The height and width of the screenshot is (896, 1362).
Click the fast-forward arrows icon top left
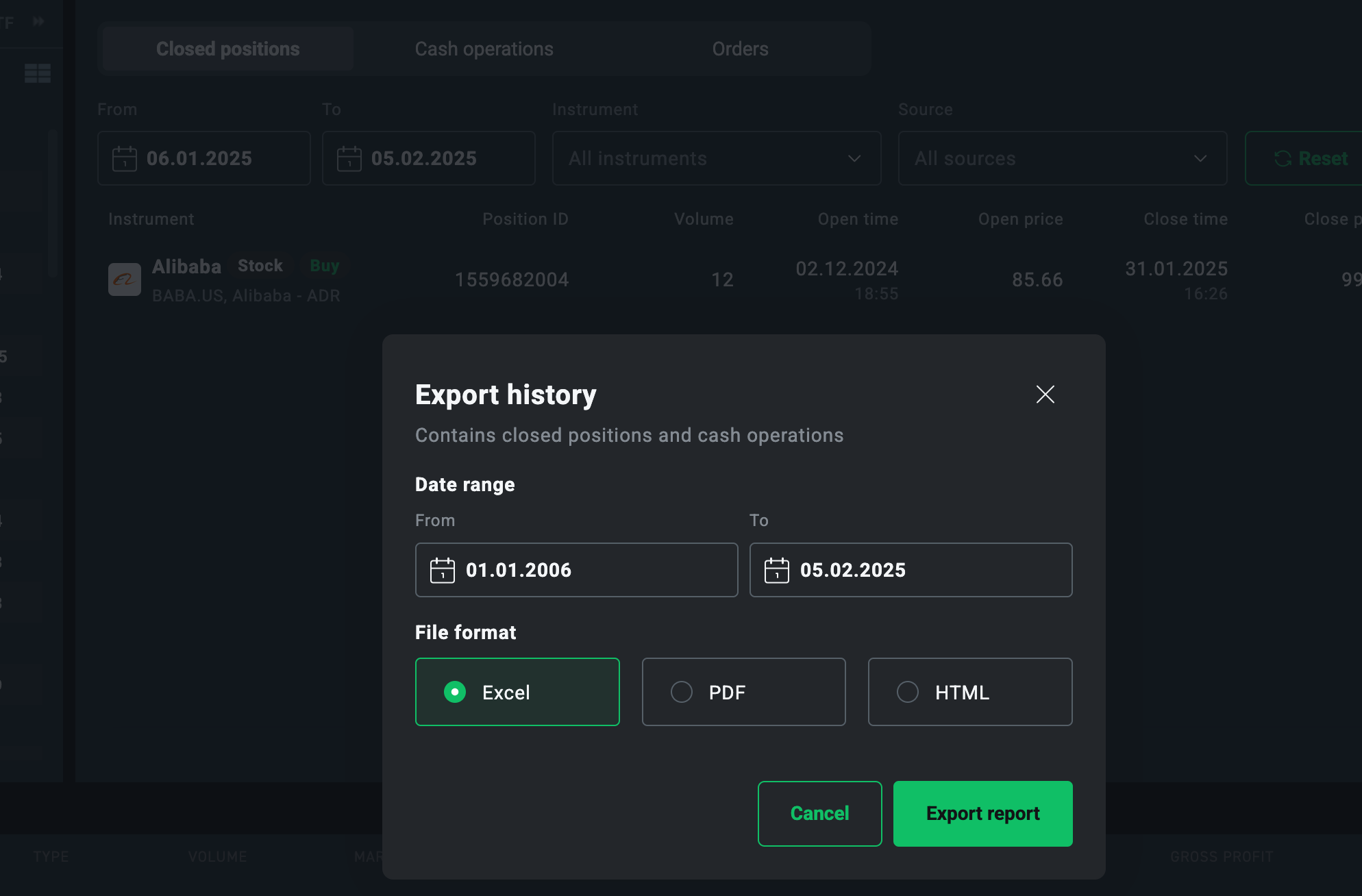click(38, 22)
